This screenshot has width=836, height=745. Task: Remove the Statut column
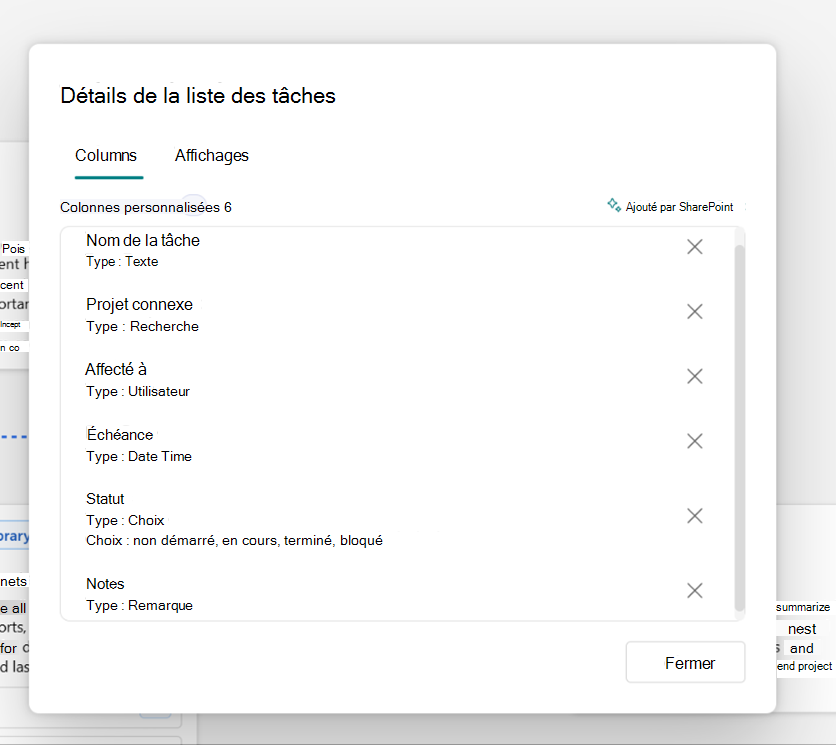[694, 516]
